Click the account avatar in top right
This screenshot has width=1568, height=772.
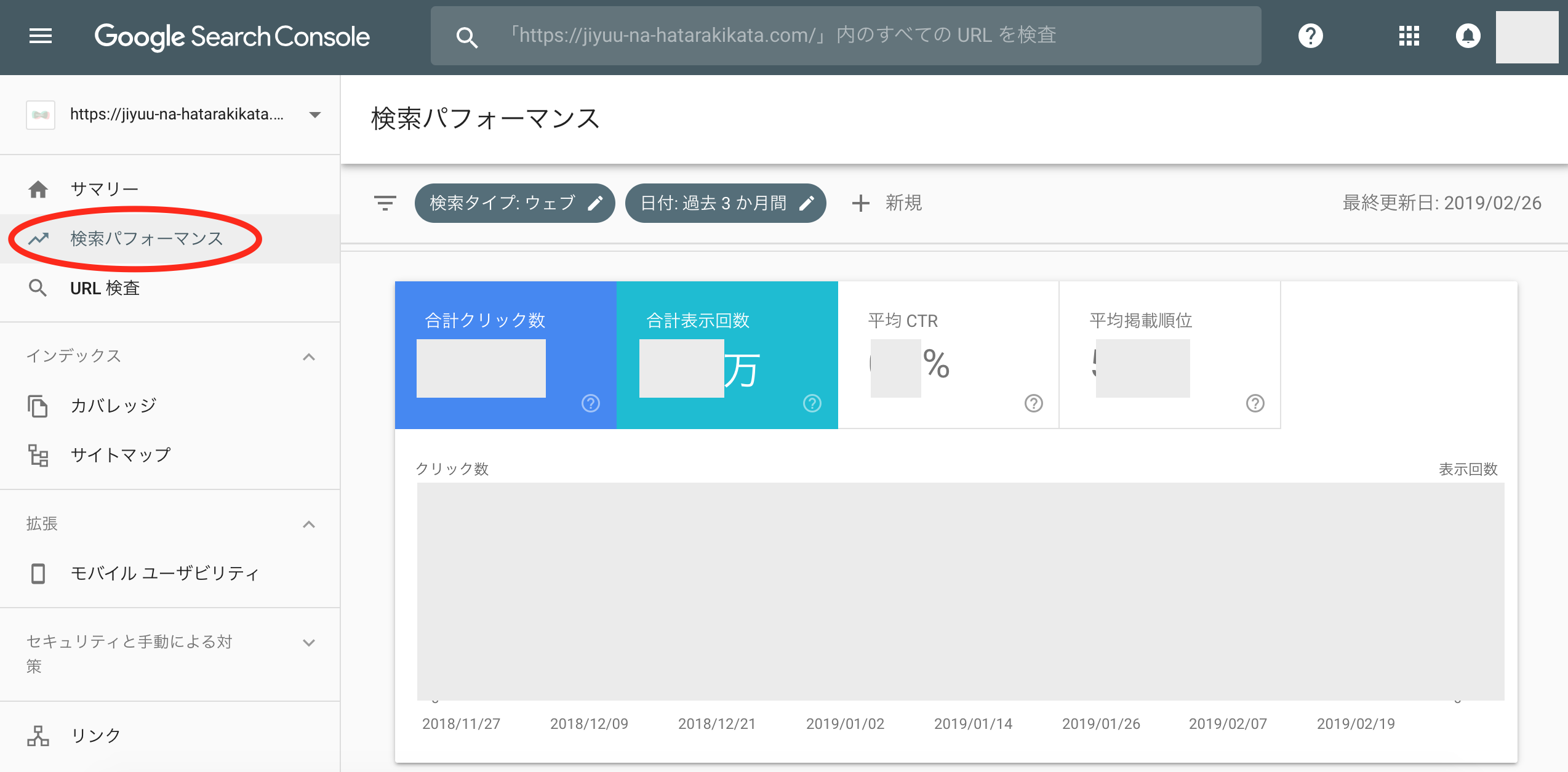click(x=1527, y=37)
